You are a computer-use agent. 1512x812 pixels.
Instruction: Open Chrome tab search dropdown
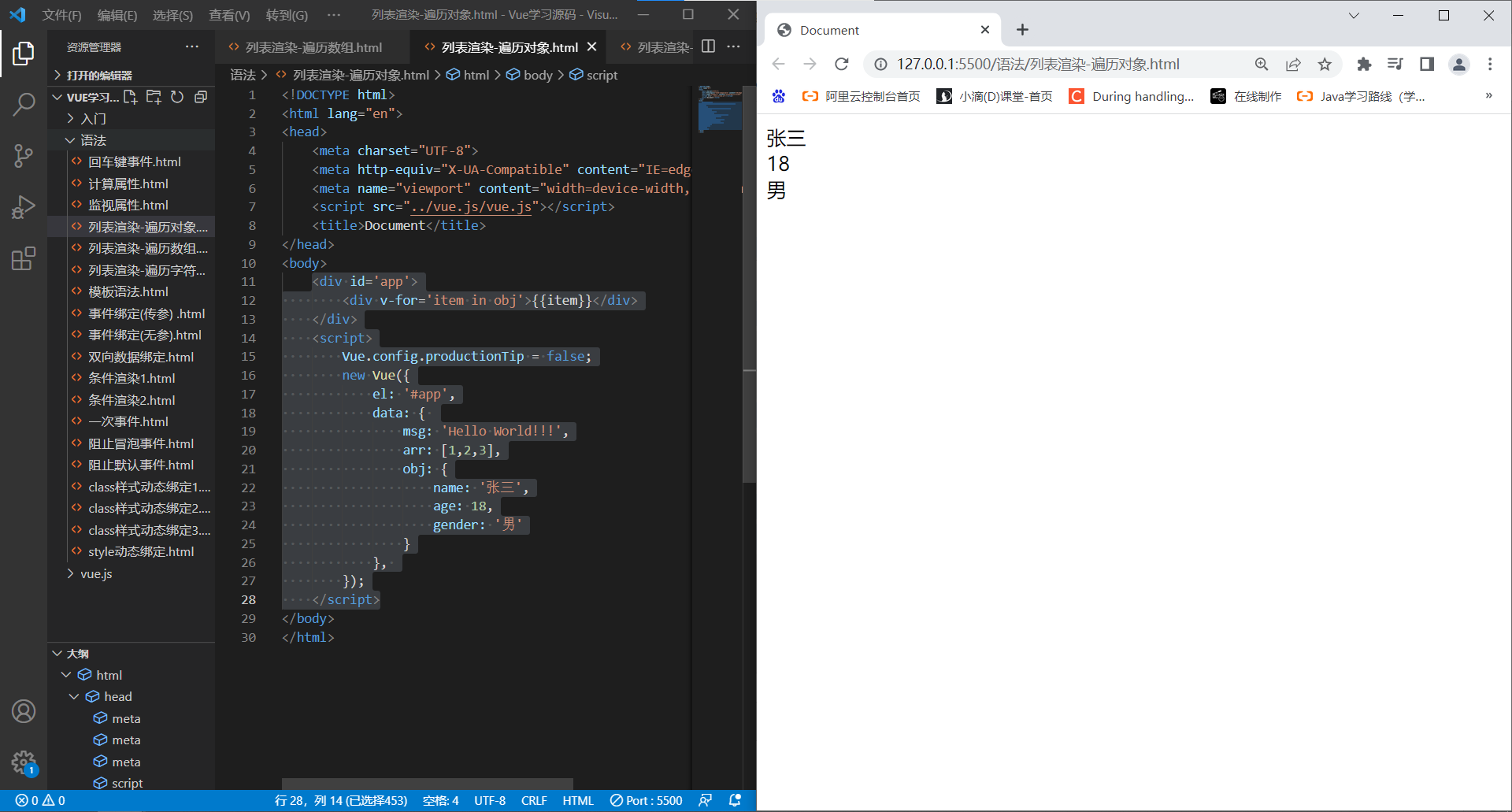[1354, 15]
